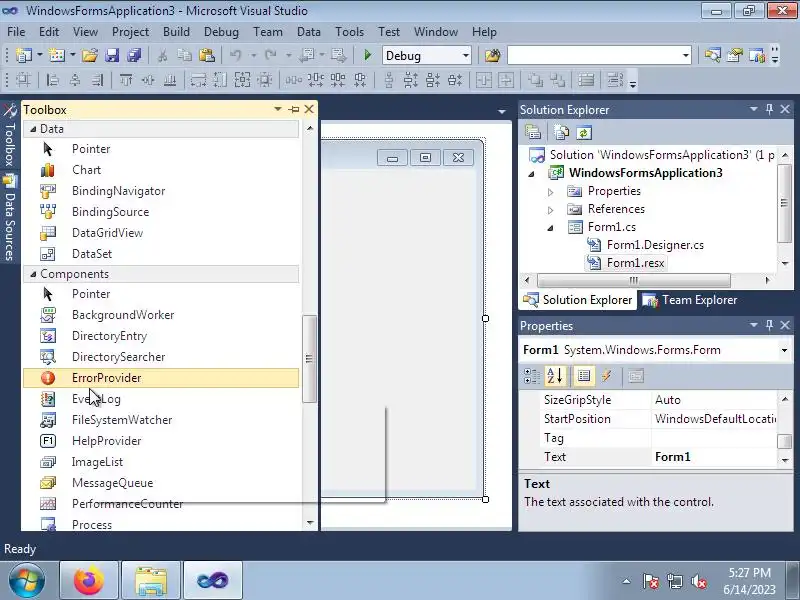Pin the Toolbox auto-hide pushpin
This screenshot has height=600, width=800.
point(294,109)
